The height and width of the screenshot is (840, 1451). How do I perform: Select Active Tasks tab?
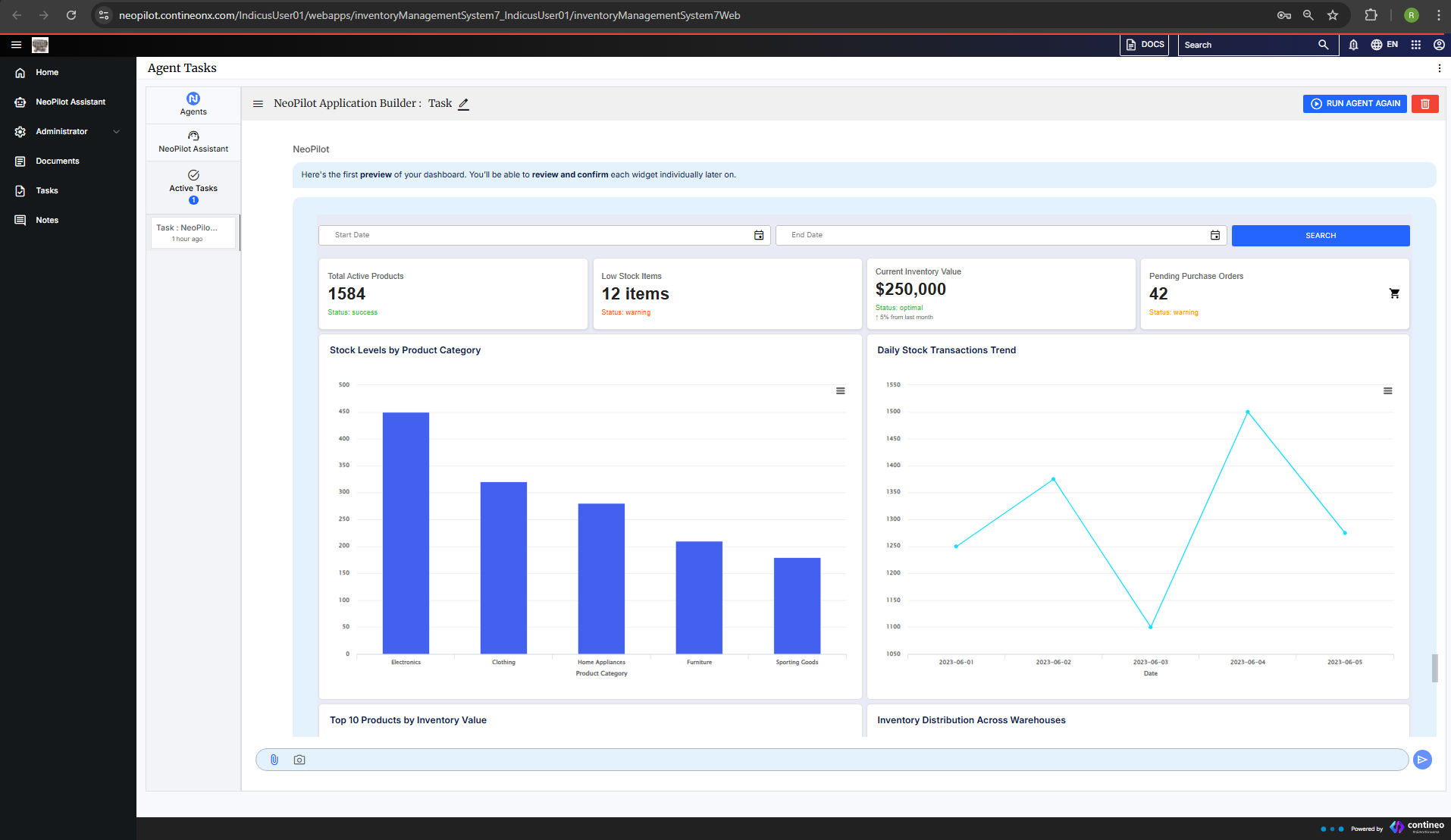[x=193, y=187]
